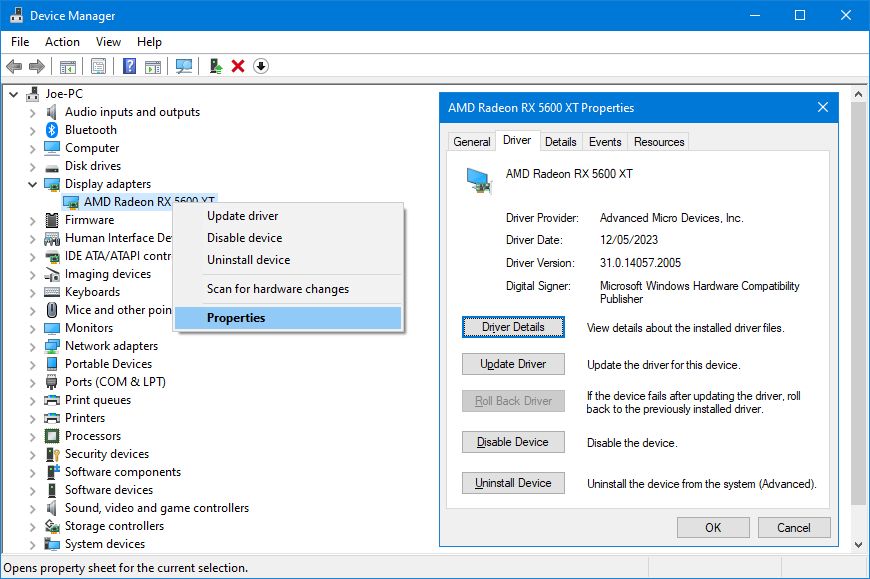
Task: Click the Keyboards category icon
Action: coord(52,292)
